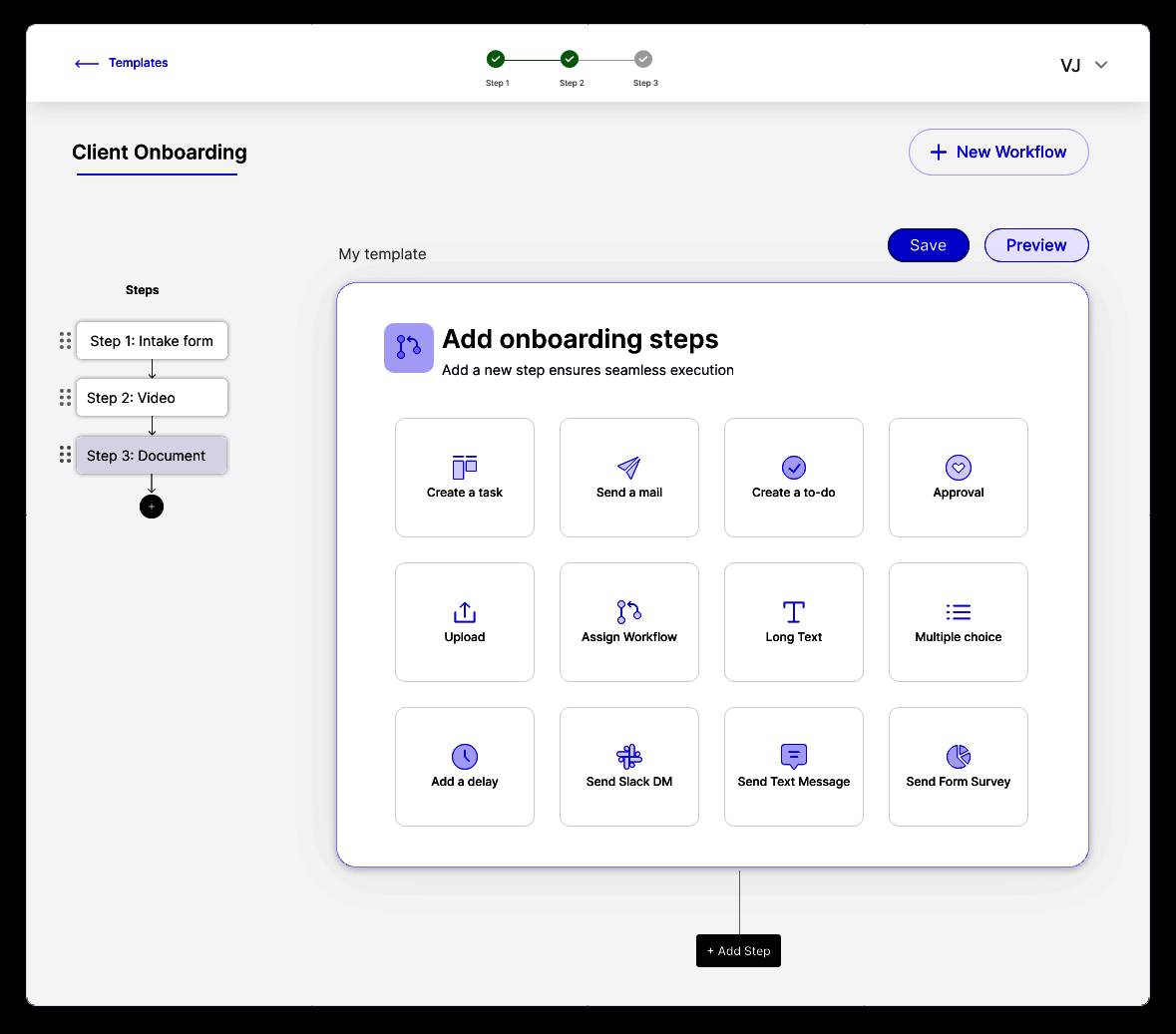Choose the Send a mail paper plane icon

click(x=628, y=467)
